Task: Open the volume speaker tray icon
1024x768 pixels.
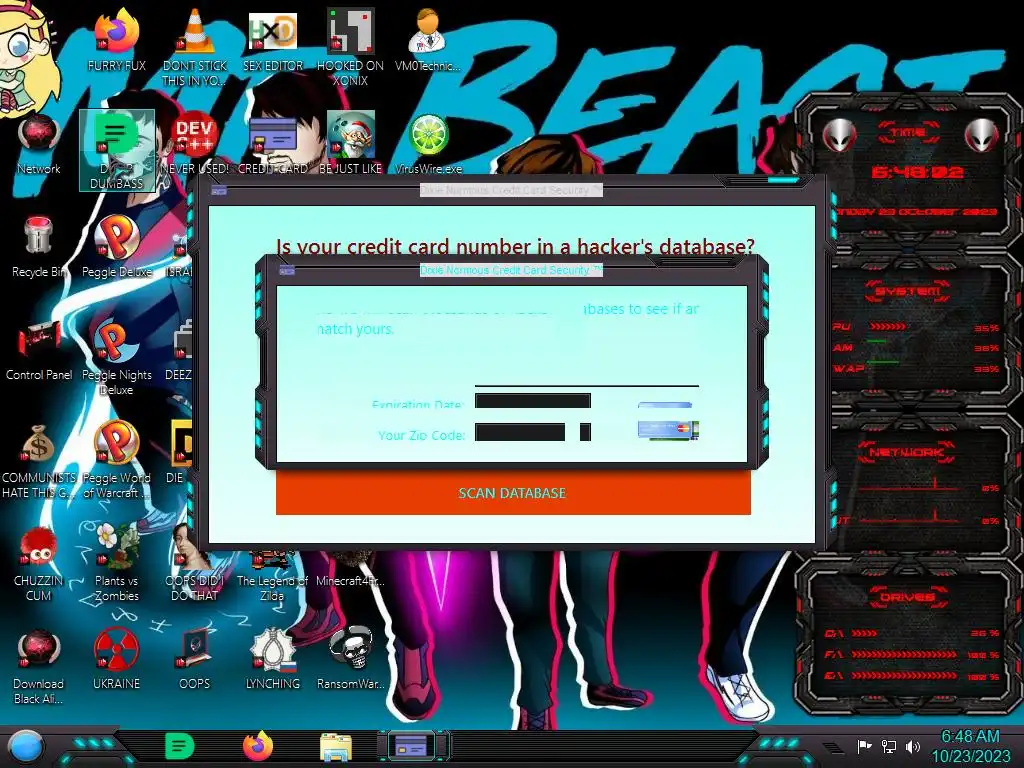Action: click(x=913, y=746)
